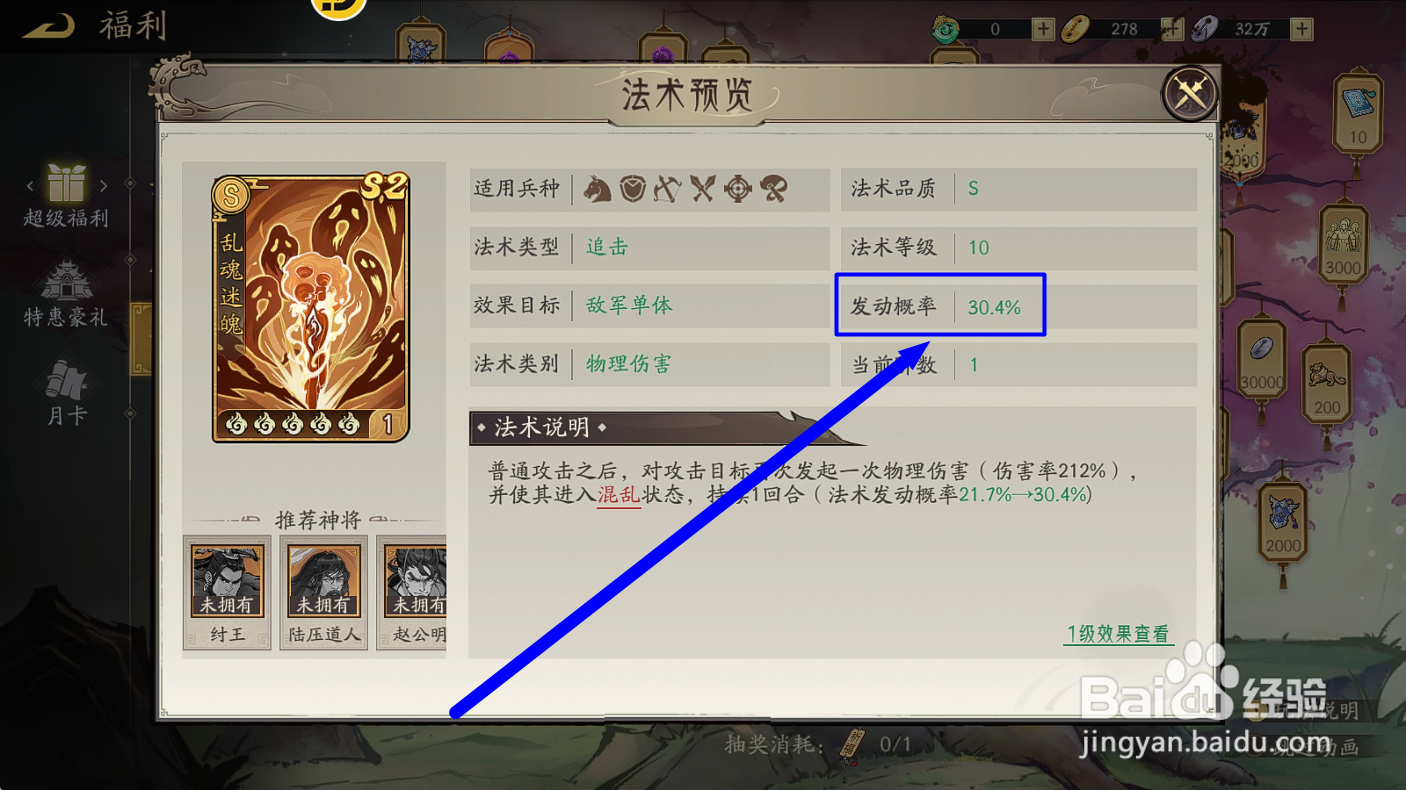Click the 1级效果查看 link
This screenshot has width=1406, height=790.
click(1118, 634)
